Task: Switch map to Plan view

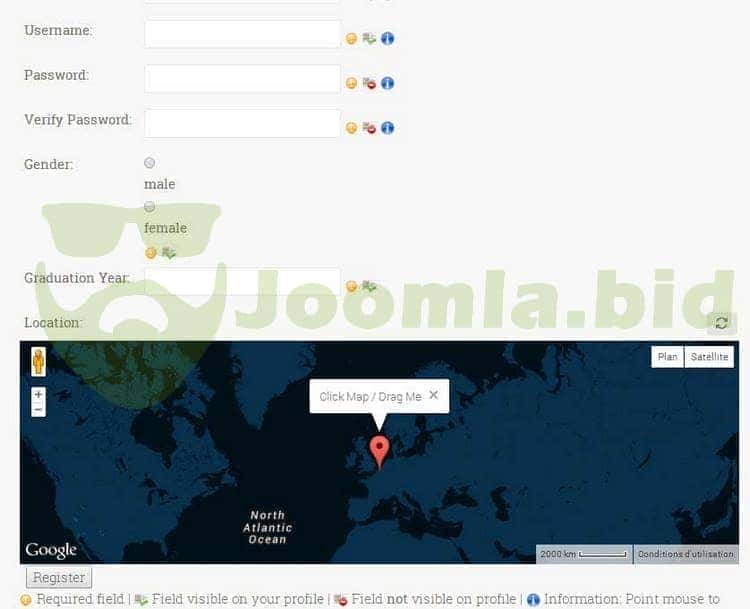Action: point(667,357)
